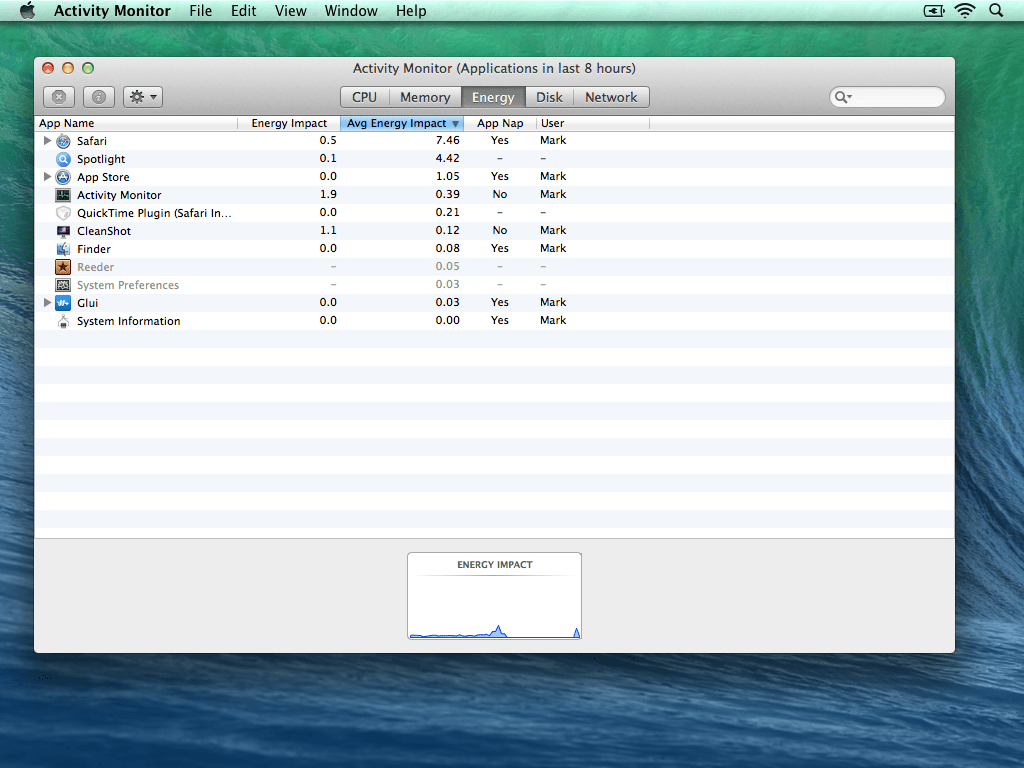Click the battery status icon
The image size is (1024, 768).
(934, 10)
